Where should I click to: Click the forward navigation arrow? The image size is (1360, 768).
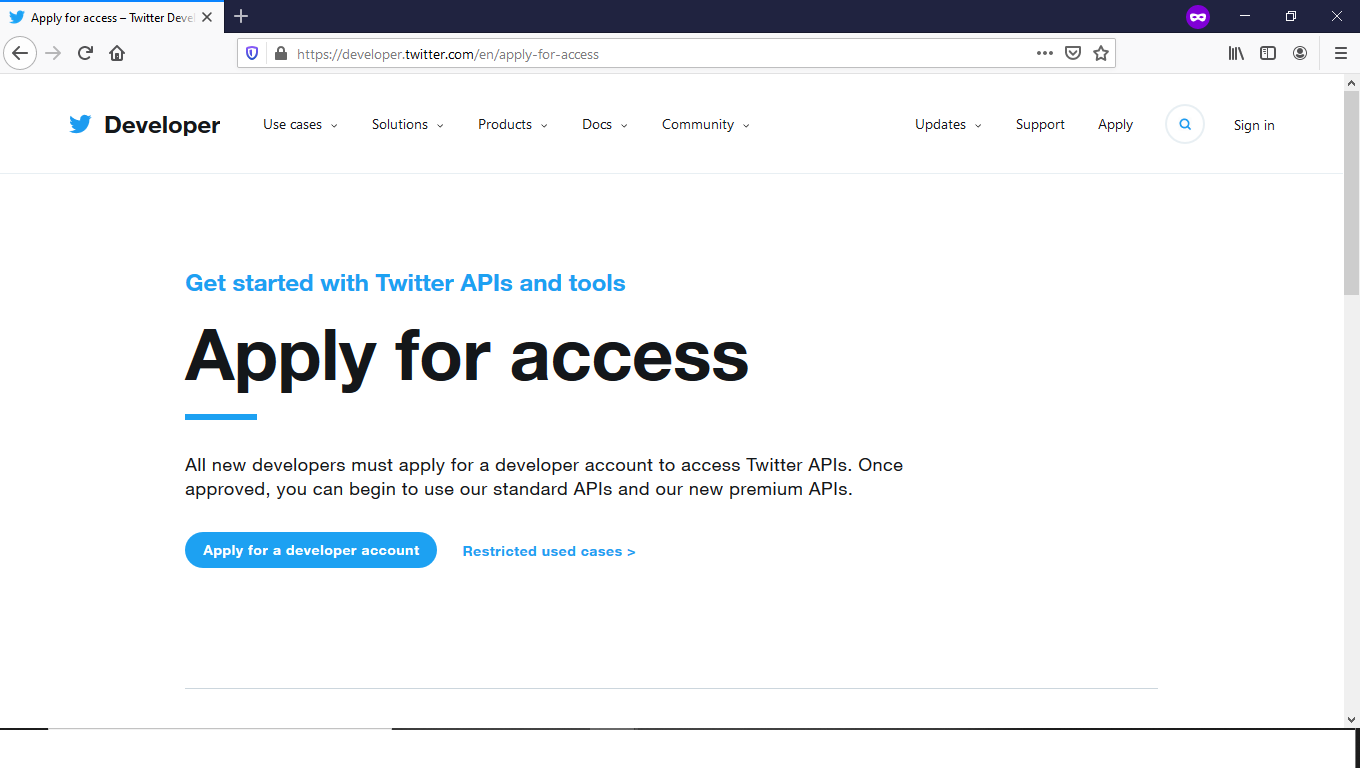pos(53,53)
